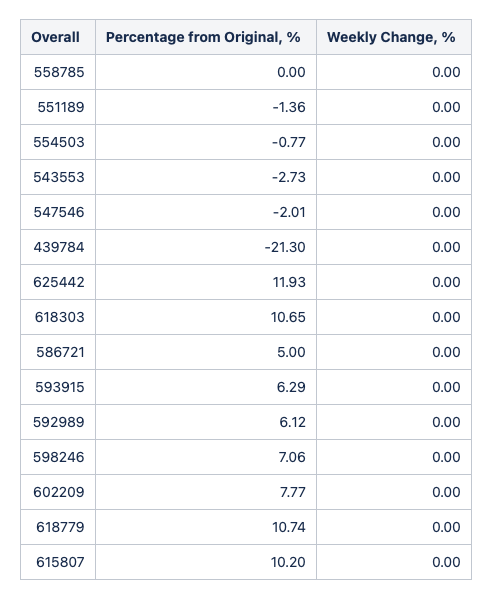Select the Percentage from Original column header
503x599 pixels.
click(206, 37)
